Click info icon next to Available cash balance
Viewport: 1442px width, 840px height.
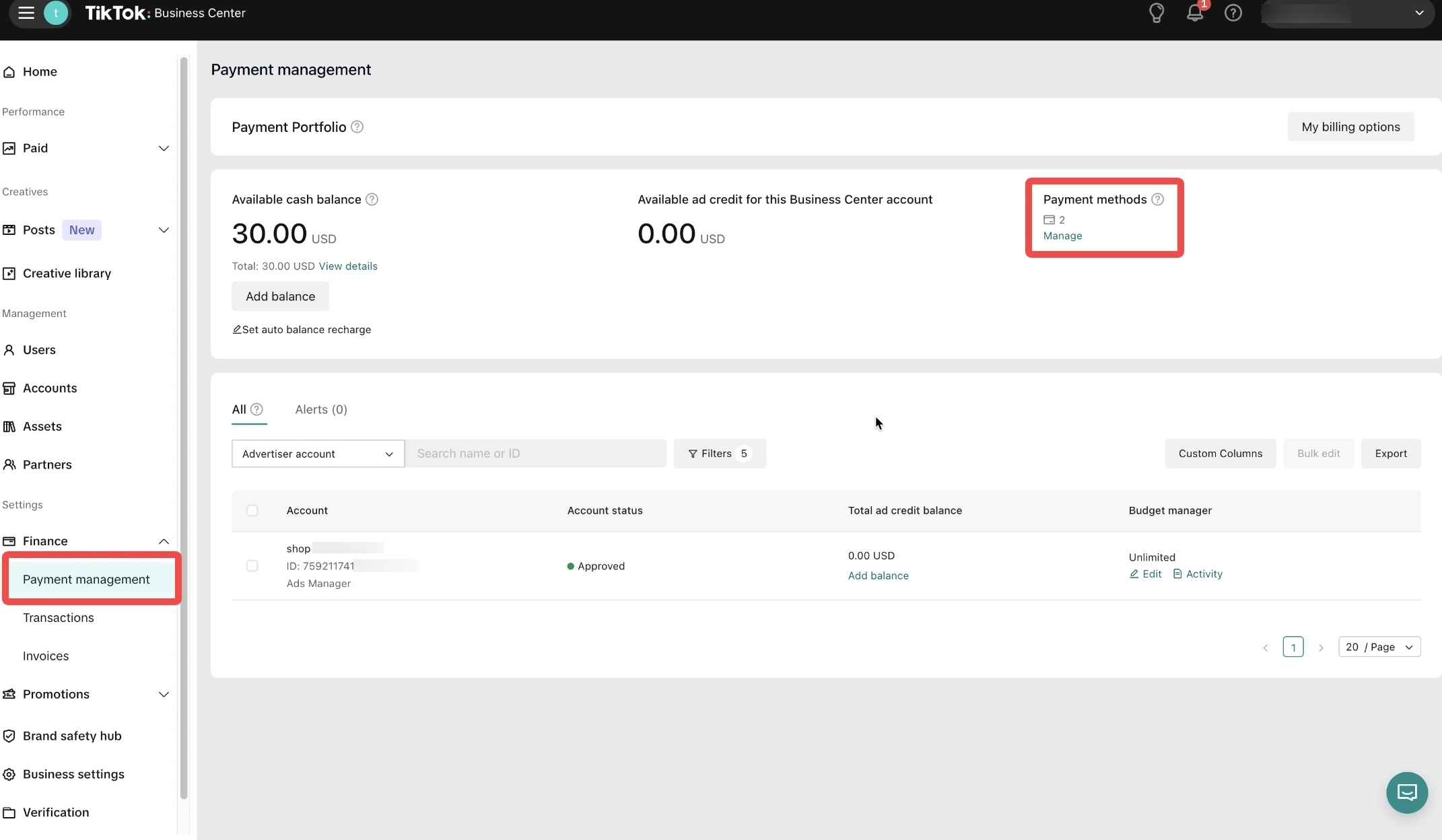(x=372, y=199)
